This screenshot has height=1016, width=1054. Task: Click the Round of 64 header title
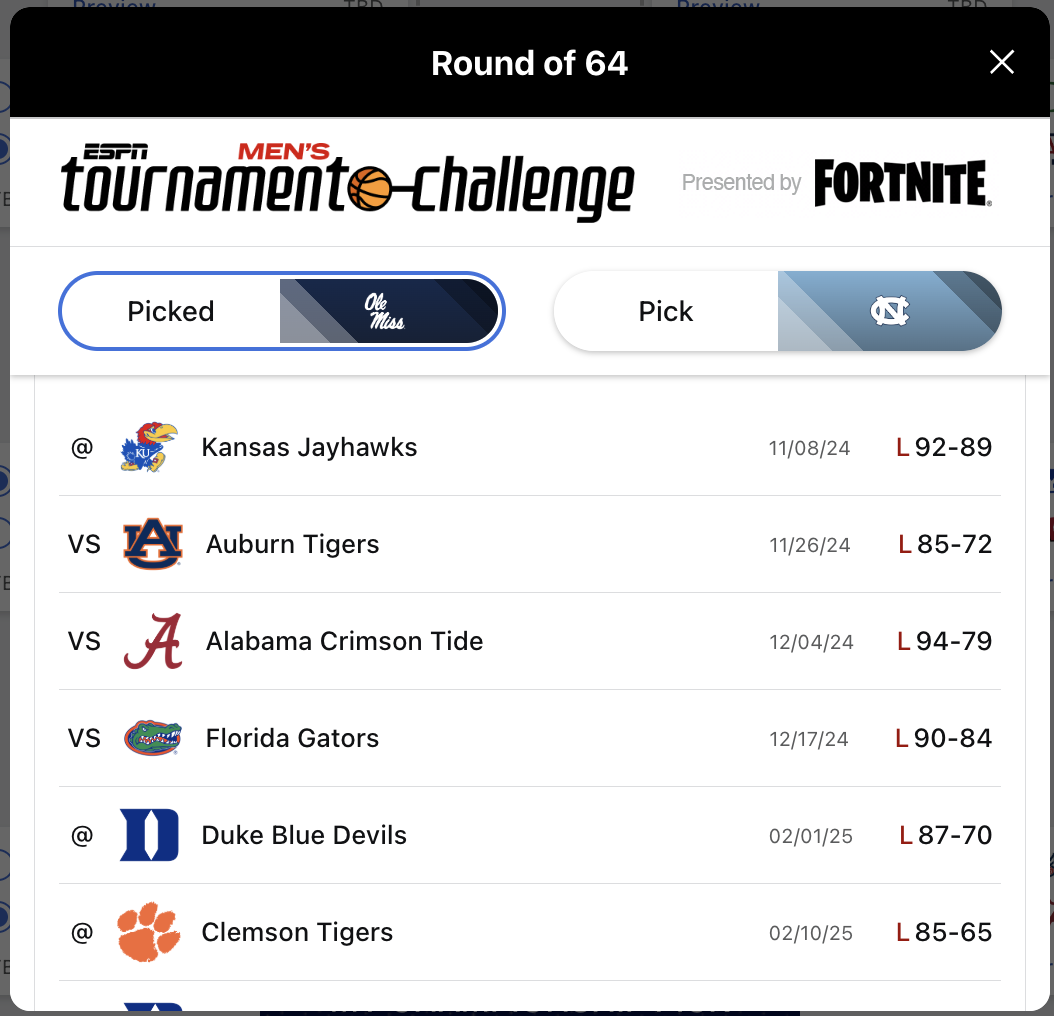529,63
